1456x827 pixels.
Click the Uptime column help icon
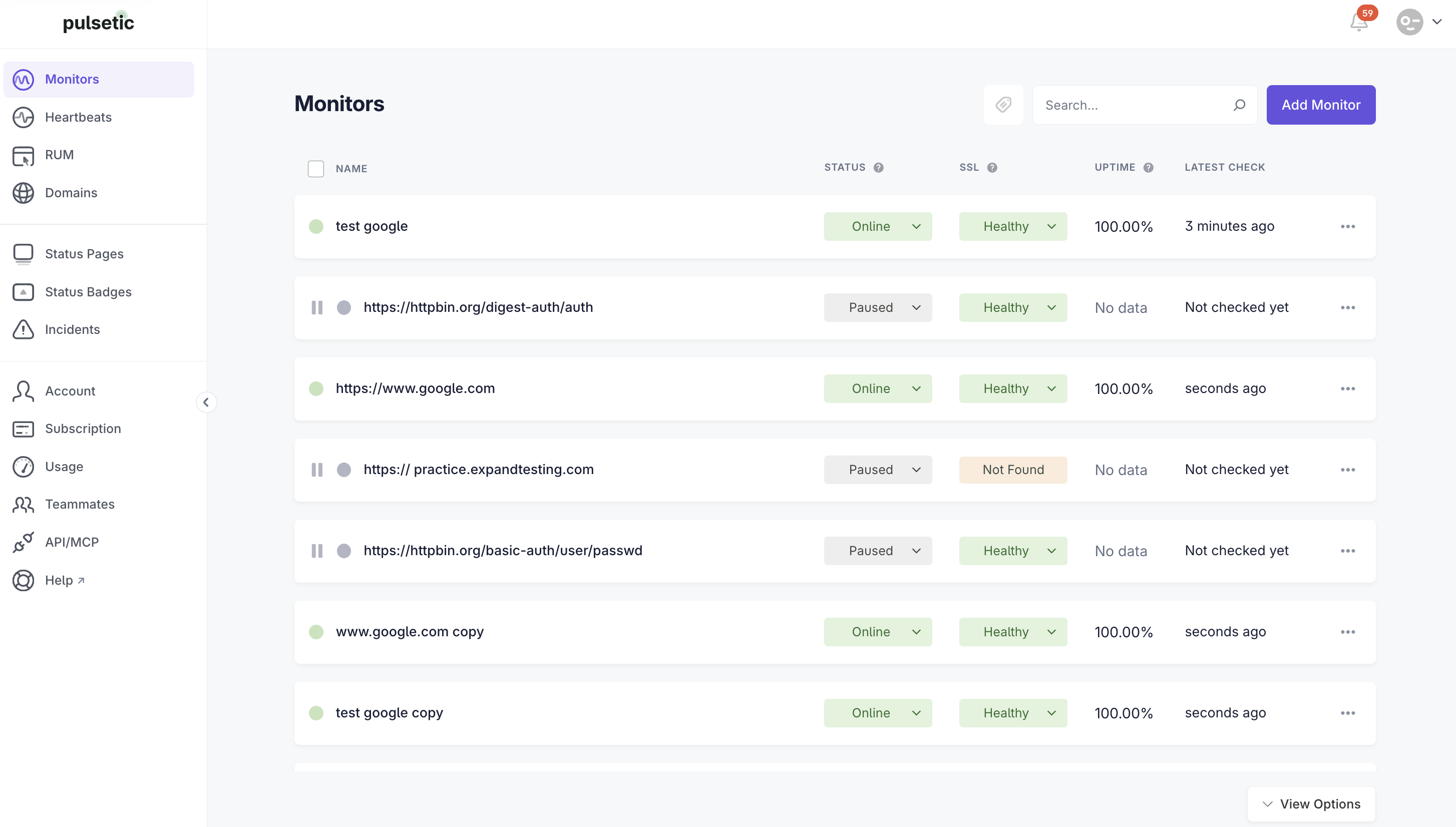pyautogui.click(x=1148, y=168)
